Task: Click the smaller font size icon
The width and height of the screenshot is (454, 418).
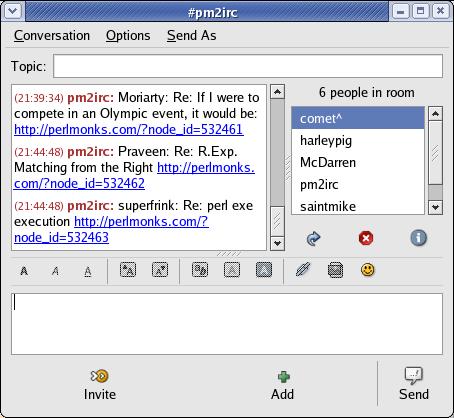Action: [160, 270]
